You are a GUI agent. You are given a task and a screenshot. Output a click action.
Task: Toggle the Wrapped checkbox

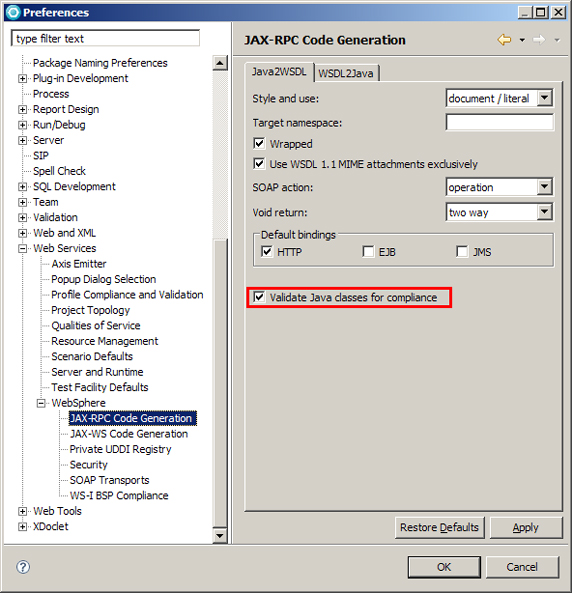click(x=259, y=144)
